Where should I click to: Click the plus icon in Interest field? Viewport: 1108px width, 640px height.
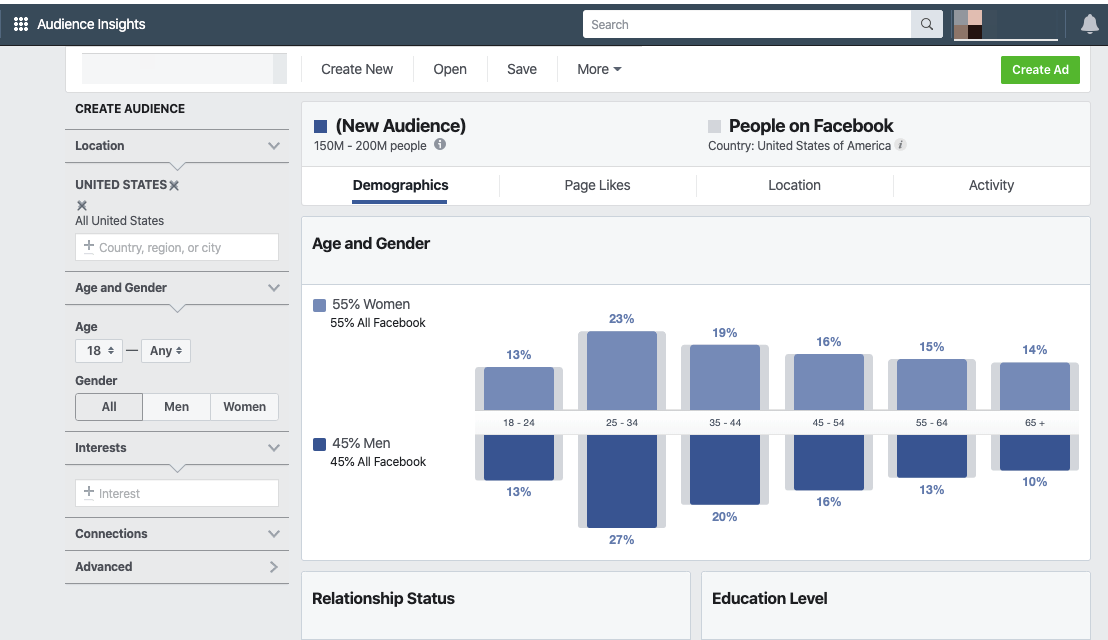(89, 492)
